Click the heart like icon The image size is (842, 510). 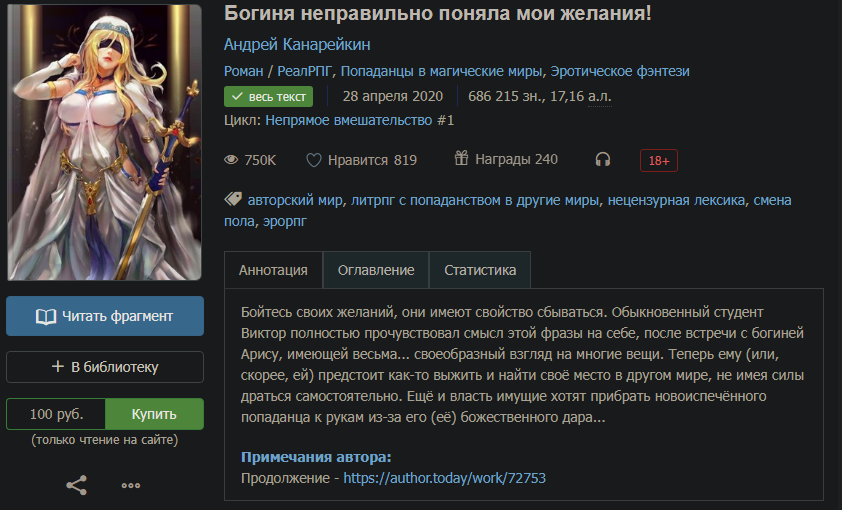coord(314,160)
